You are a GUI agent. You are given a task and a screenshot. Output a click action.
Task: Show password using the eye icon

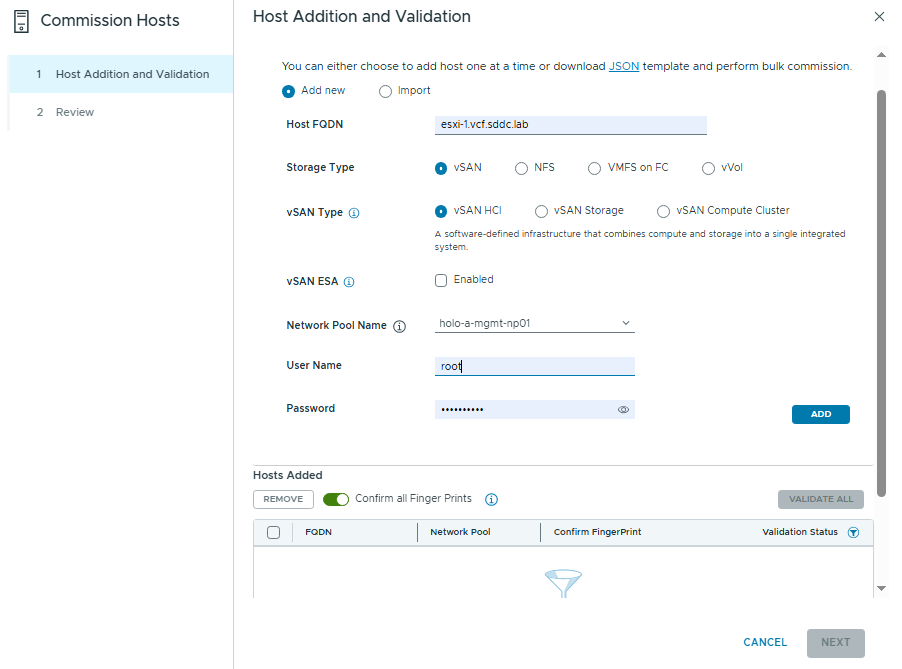623,409
